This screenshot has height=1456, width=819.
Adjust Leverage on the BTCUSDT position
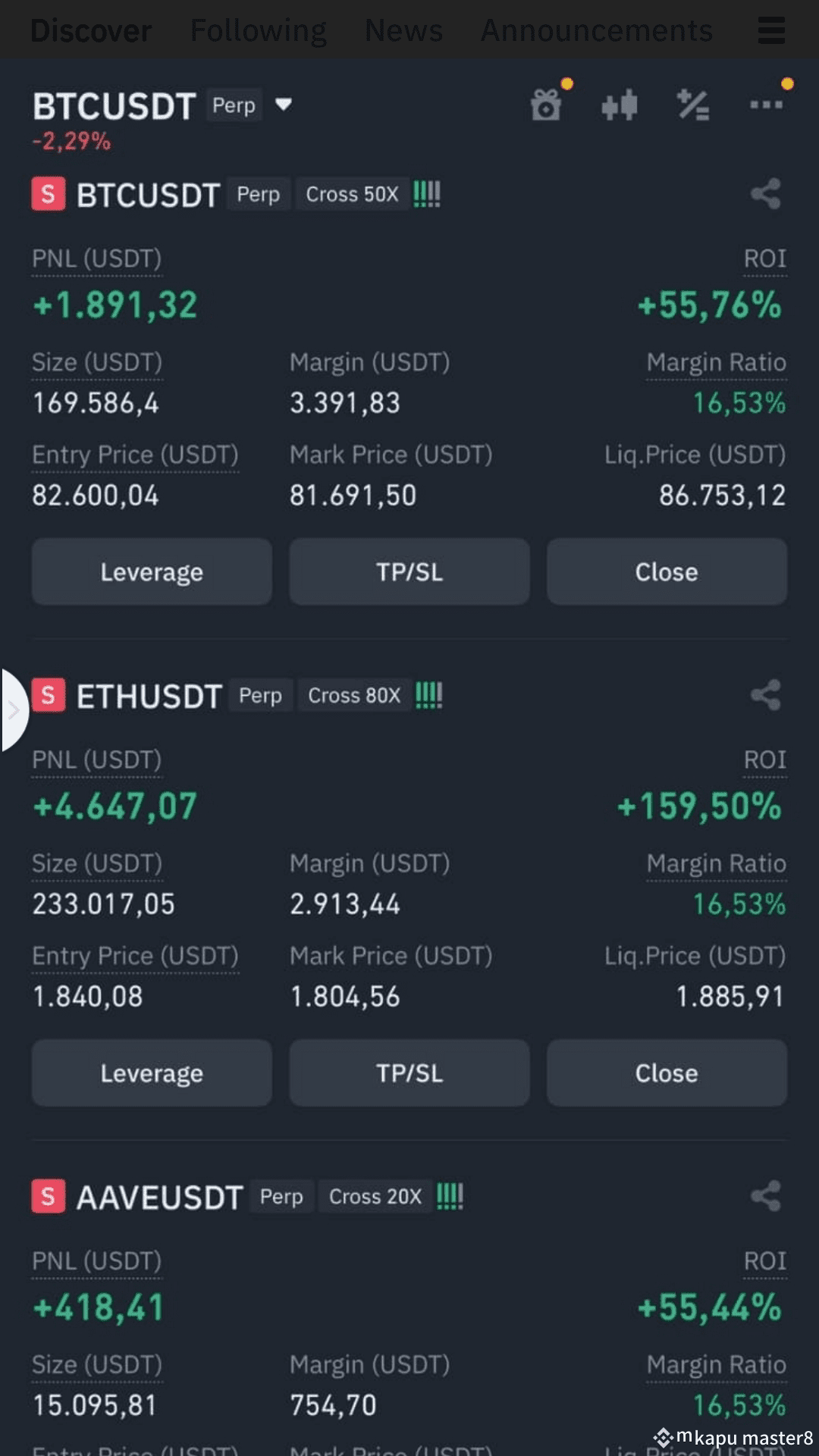(152, 571)
